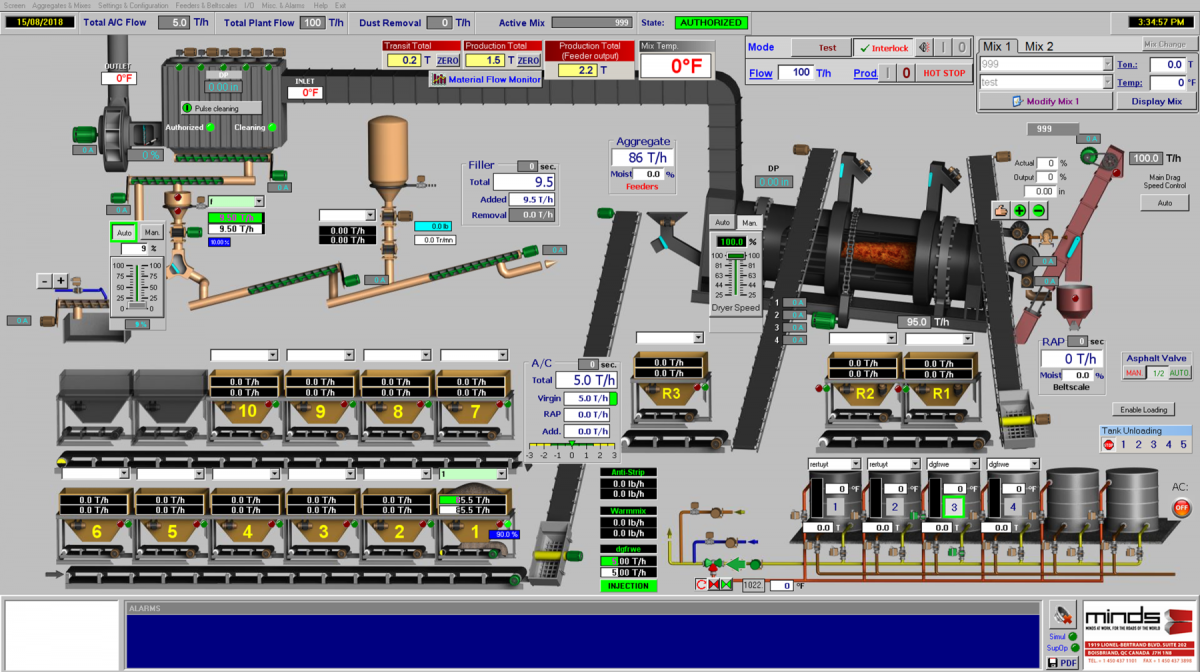1200x672 pixels.
Task: Click the burner hand manual icon
Action: coord(999,210)
